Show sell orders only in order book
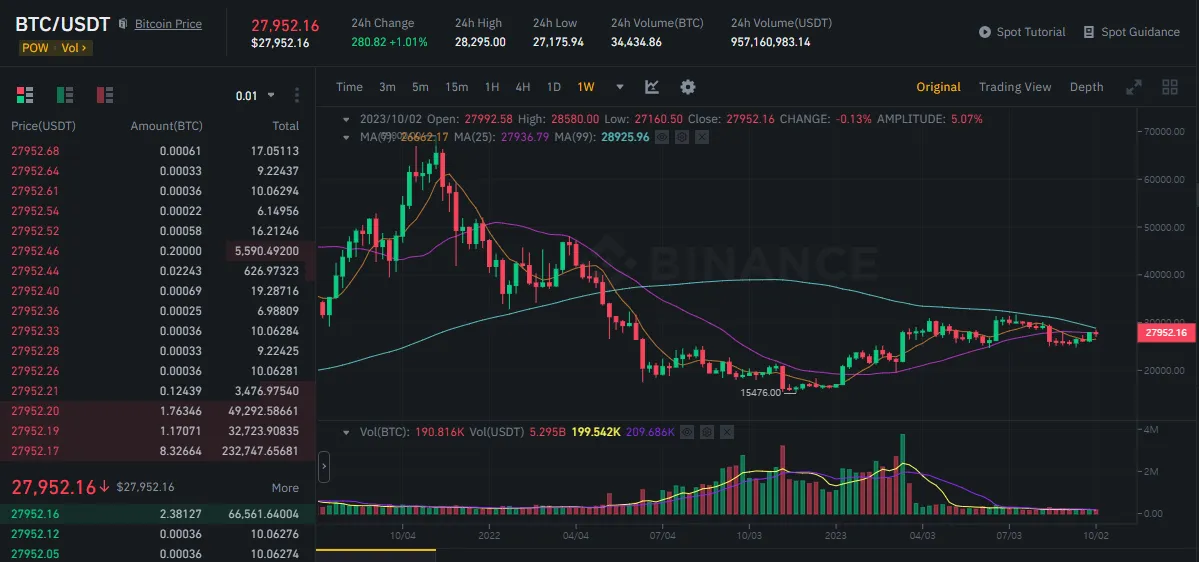This screenshot has width=1199, height=562. 104,95
